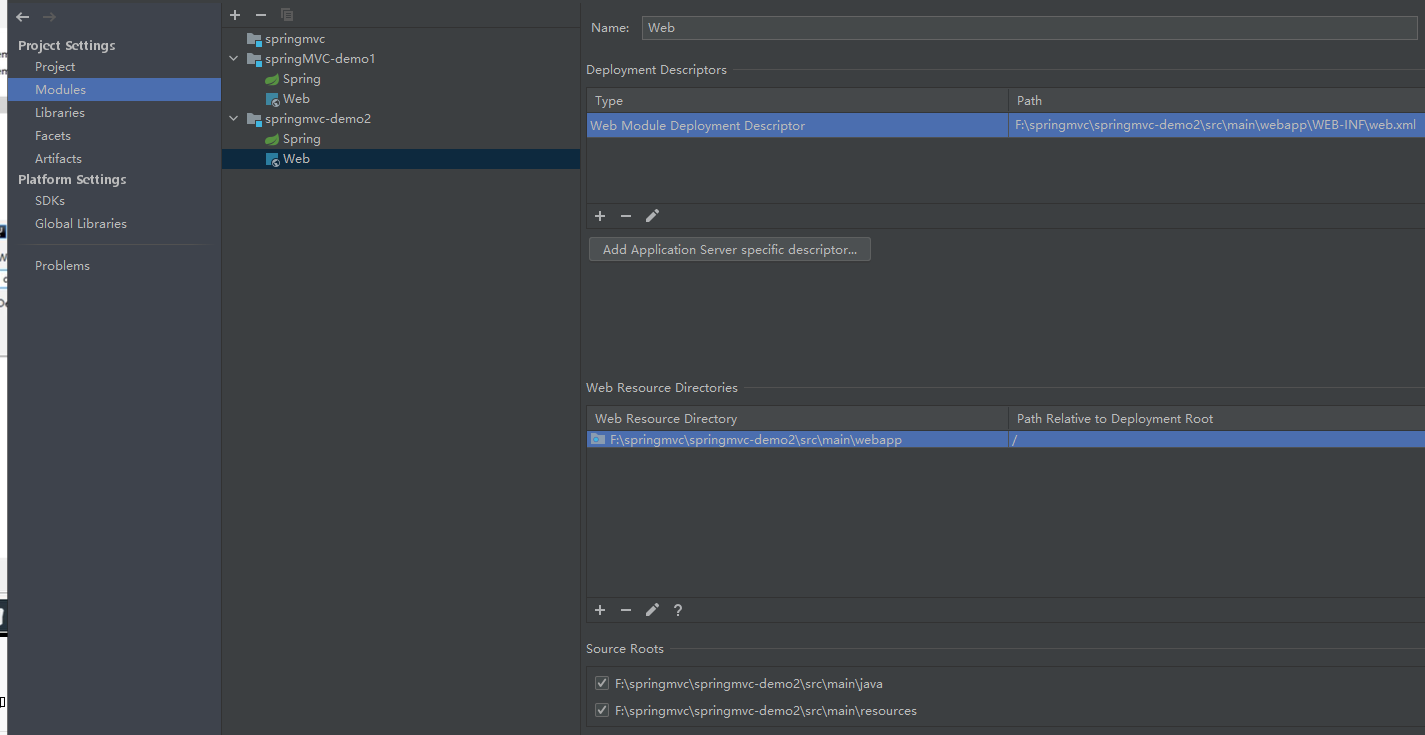Click the copy module icon above tree
The height and width of the screenshot is (735, 1425).
click(287, 15)
